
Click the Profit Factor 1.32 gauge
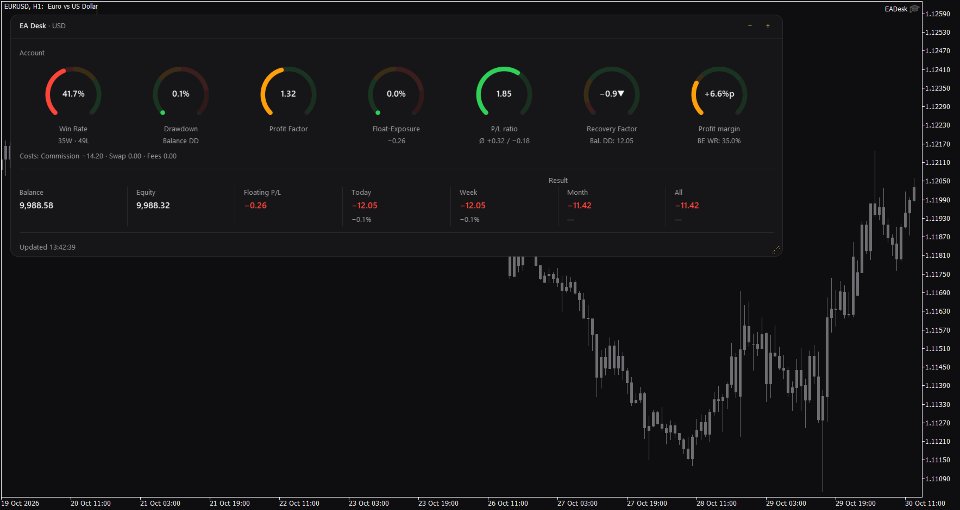(288, 92)
